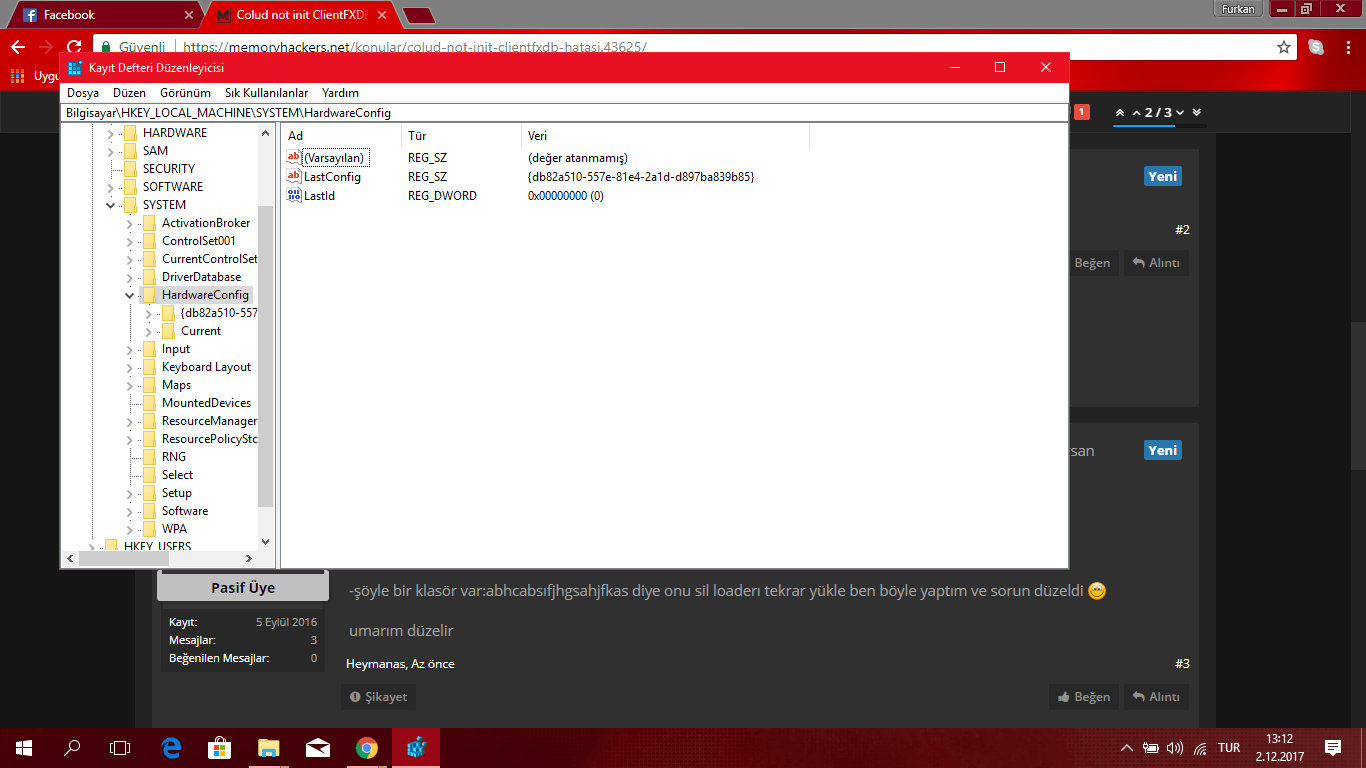Select the LastConfig value name
The image size is (1366, 768).
332,177
